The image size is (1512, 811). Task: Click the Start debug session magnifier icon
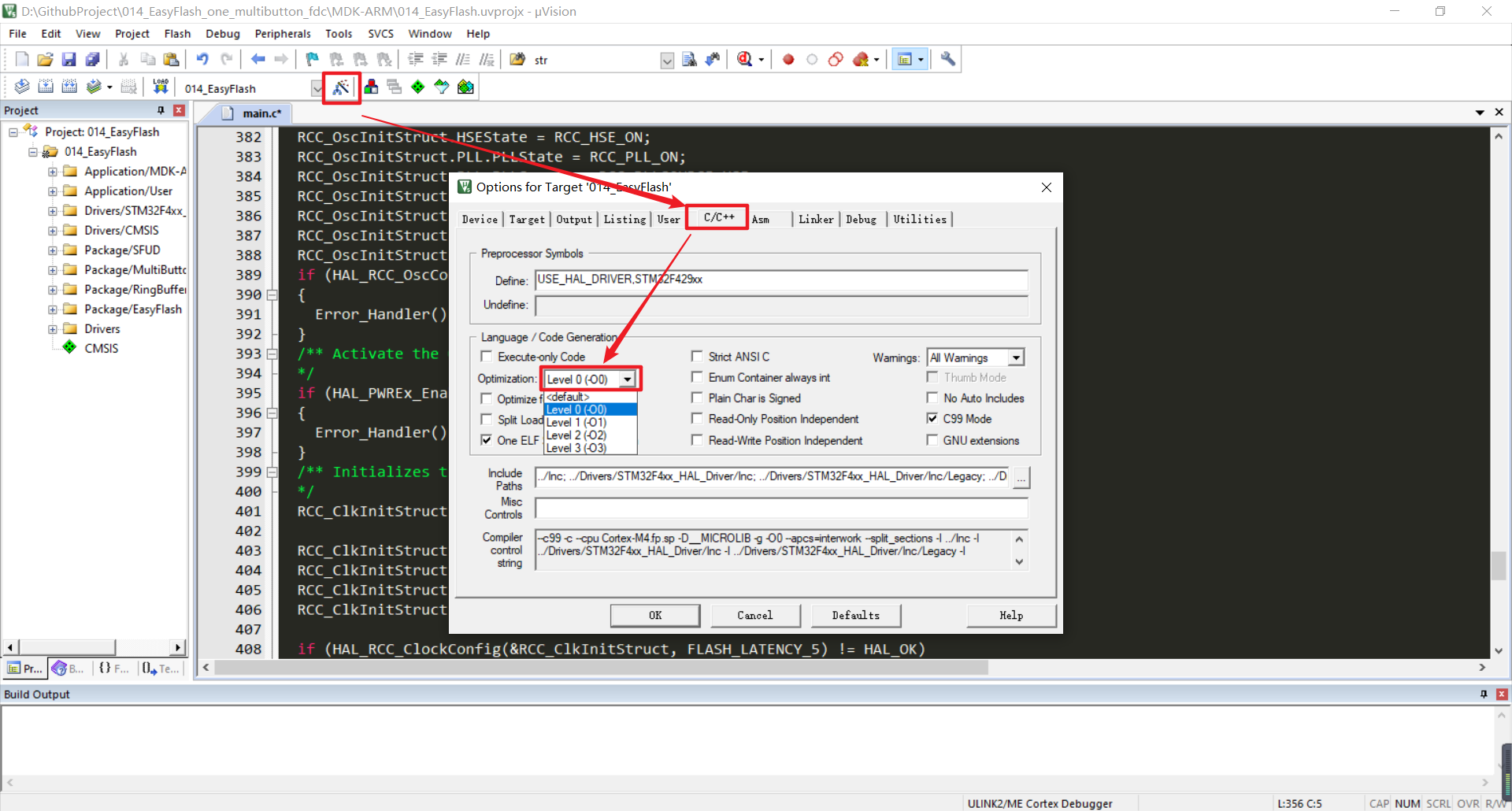pos(745,59)
